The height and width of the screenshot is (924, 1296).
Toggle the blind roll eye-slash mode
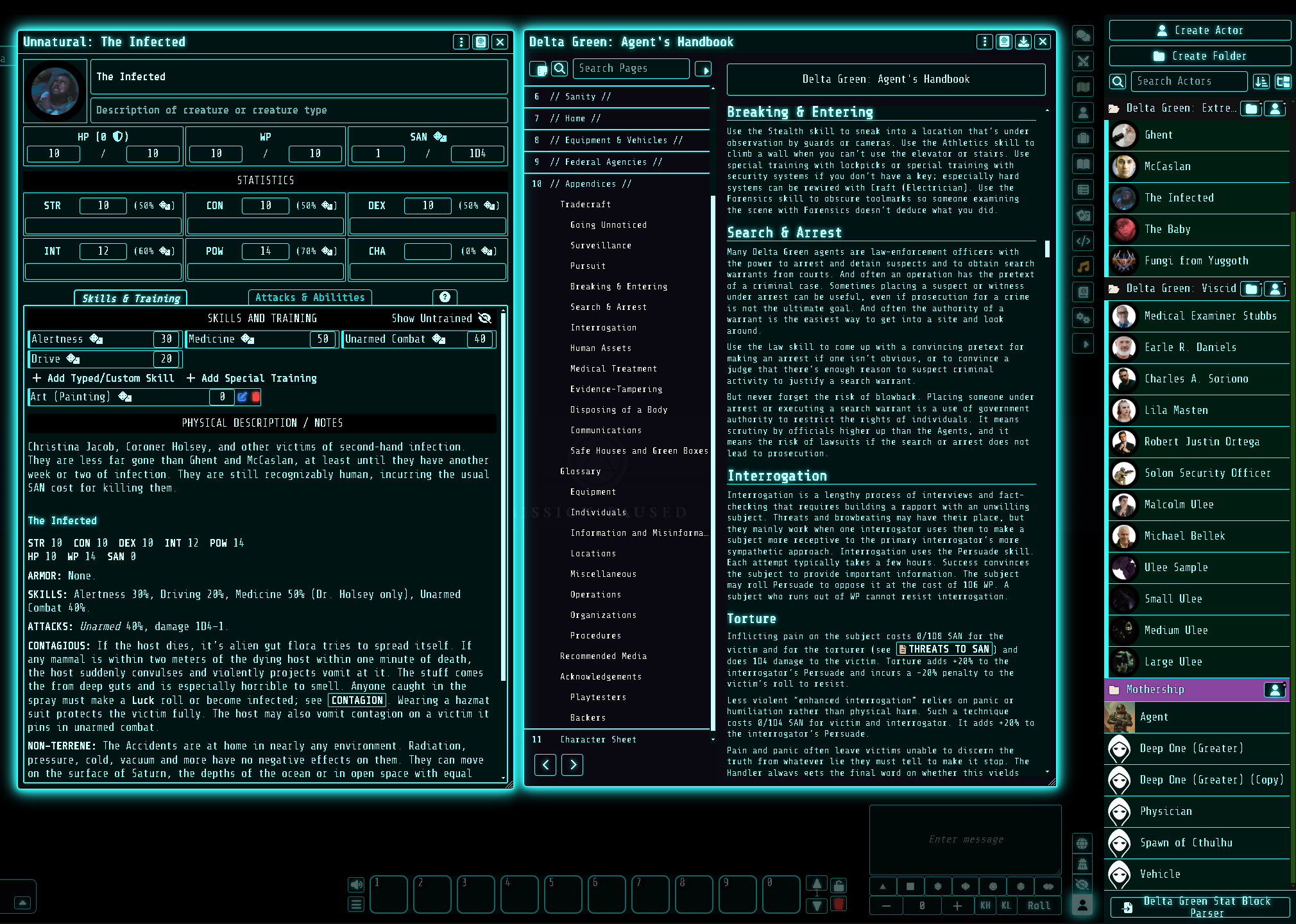1082,884
